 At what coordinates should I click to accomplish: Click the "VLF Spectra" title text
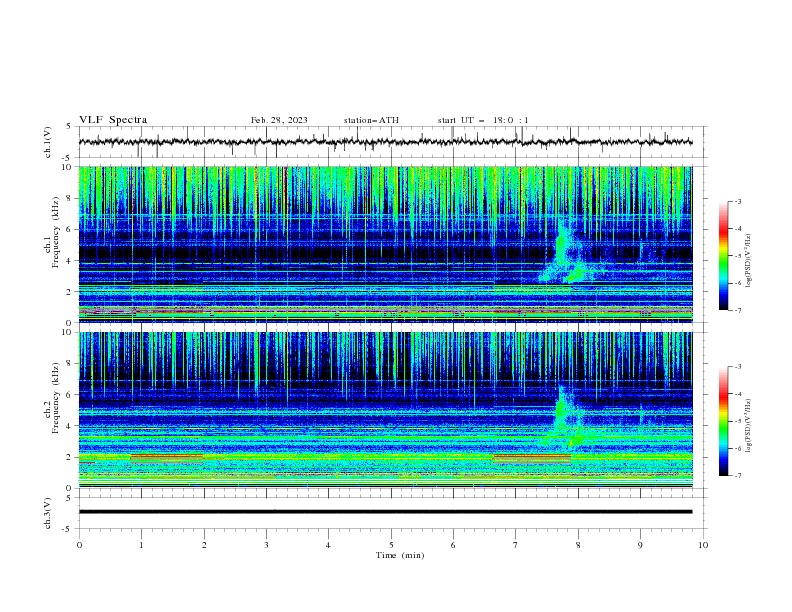(x=113, y=120)
